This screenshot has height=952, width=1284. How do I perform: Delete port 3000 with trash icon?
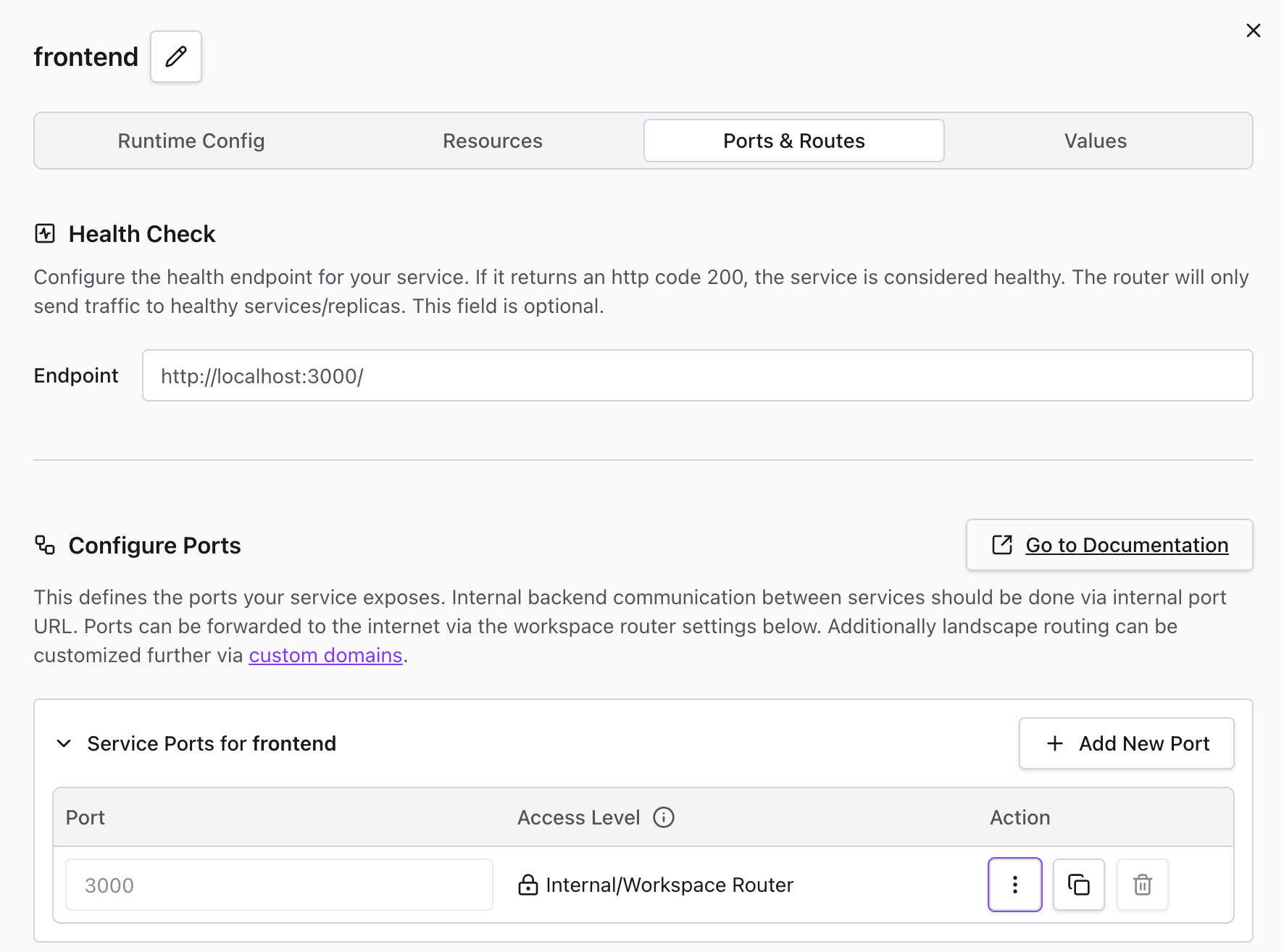(1142, 885)
